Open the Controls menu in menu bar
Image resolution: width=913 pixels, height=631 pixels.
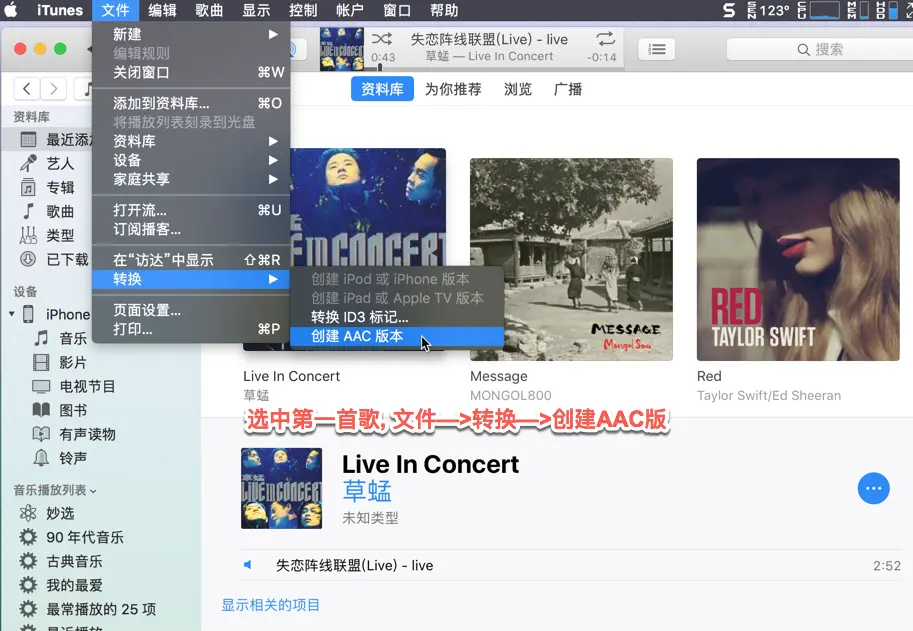click(303, 10)
